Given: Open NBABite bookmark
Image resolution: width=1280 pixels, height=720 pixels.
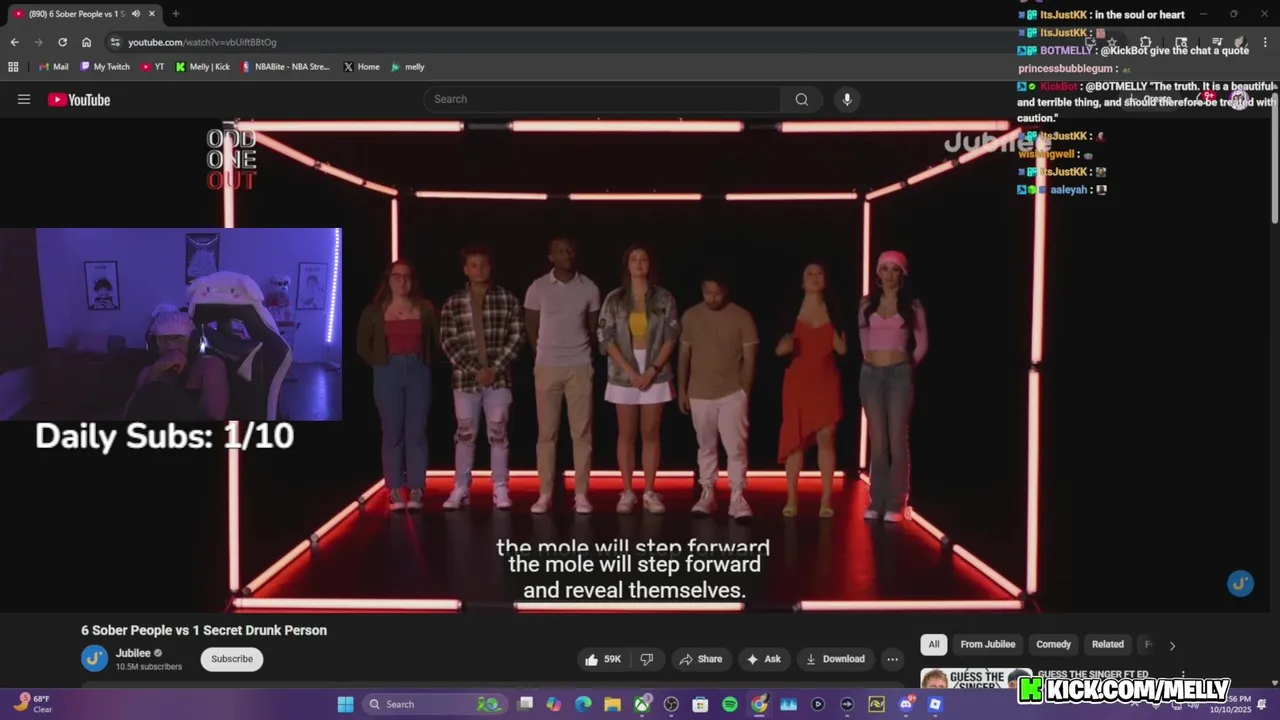Looking at the screenshot, I should pos(284,67).
